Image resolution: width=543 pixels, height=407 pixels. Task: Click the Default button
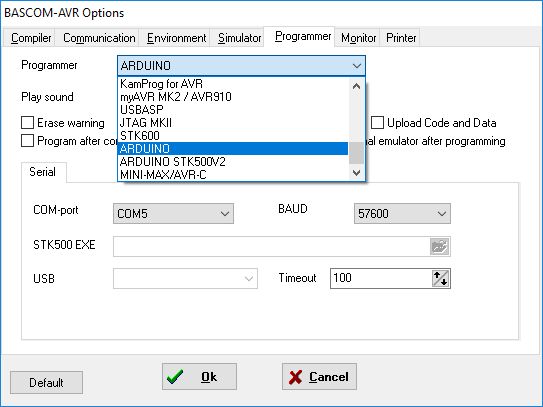(x=46, y=382)
